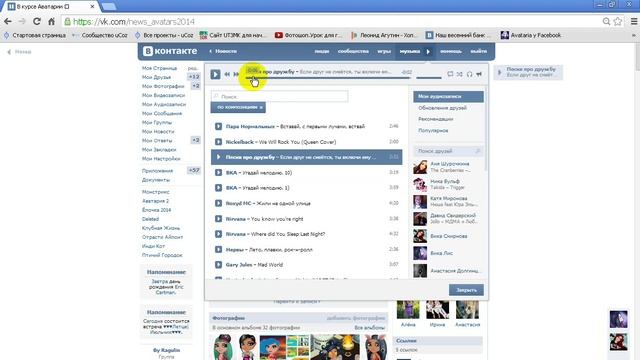
Task: Open the Chrome hamburger menu
Action: 634,21
